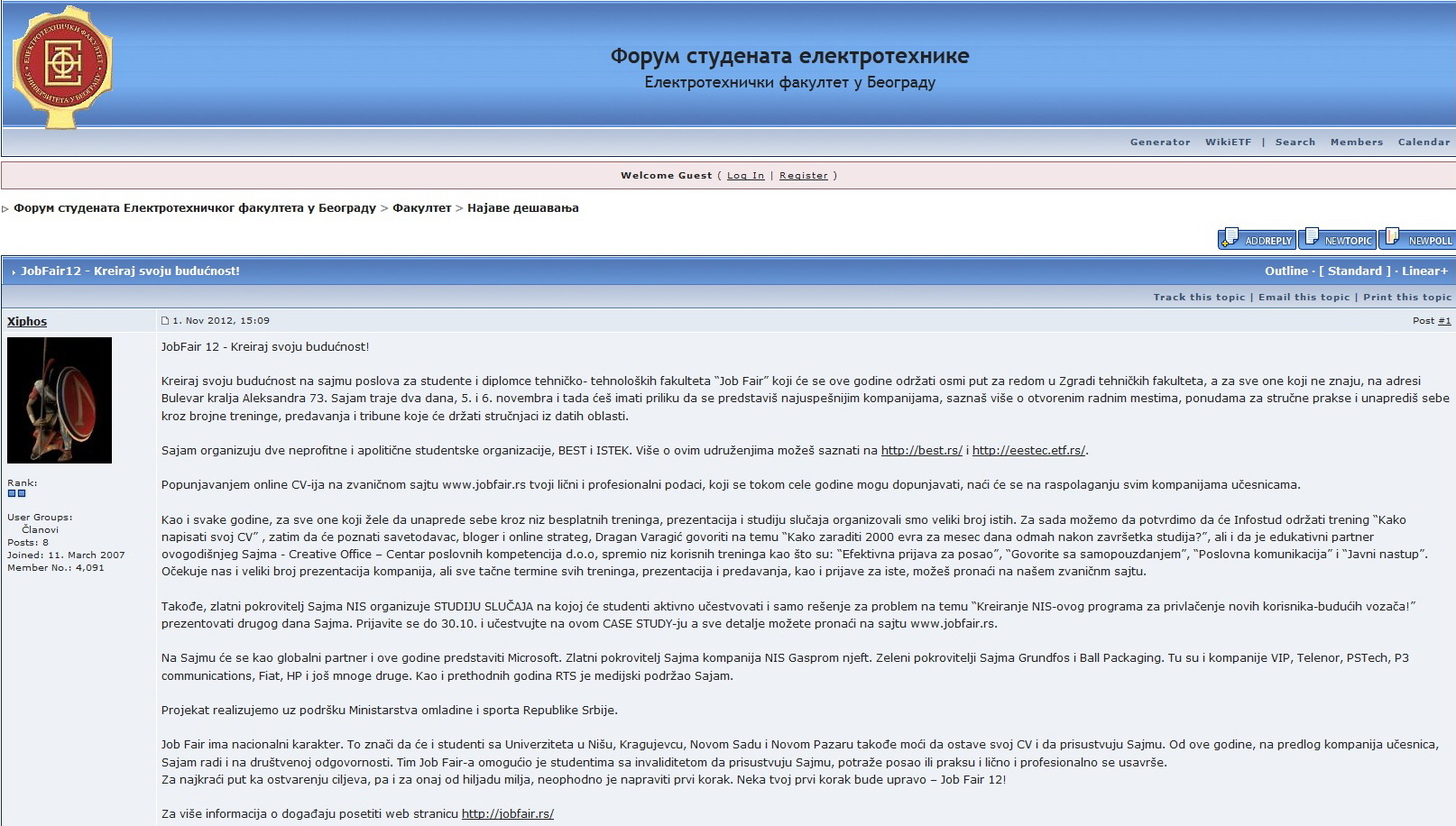Click the ADDREPLY button
The width and height of the screenshot is (1456, 826).
tap(1257, 239)
